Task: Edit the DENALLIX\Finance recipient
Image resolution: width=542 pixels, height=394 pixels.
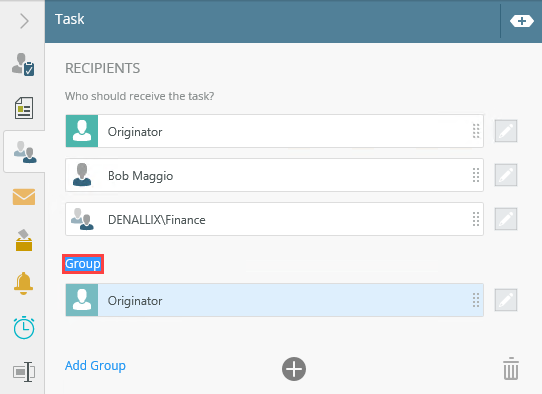Action: [506, 219]
